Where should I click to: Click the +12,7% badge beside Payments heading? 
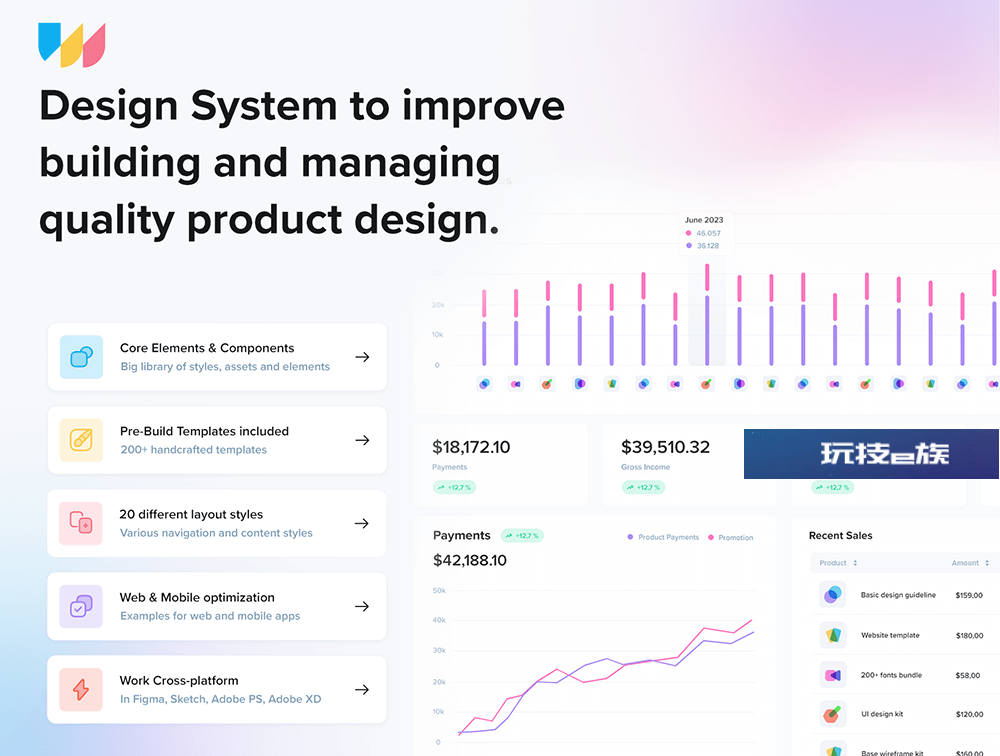click(522, 536)
